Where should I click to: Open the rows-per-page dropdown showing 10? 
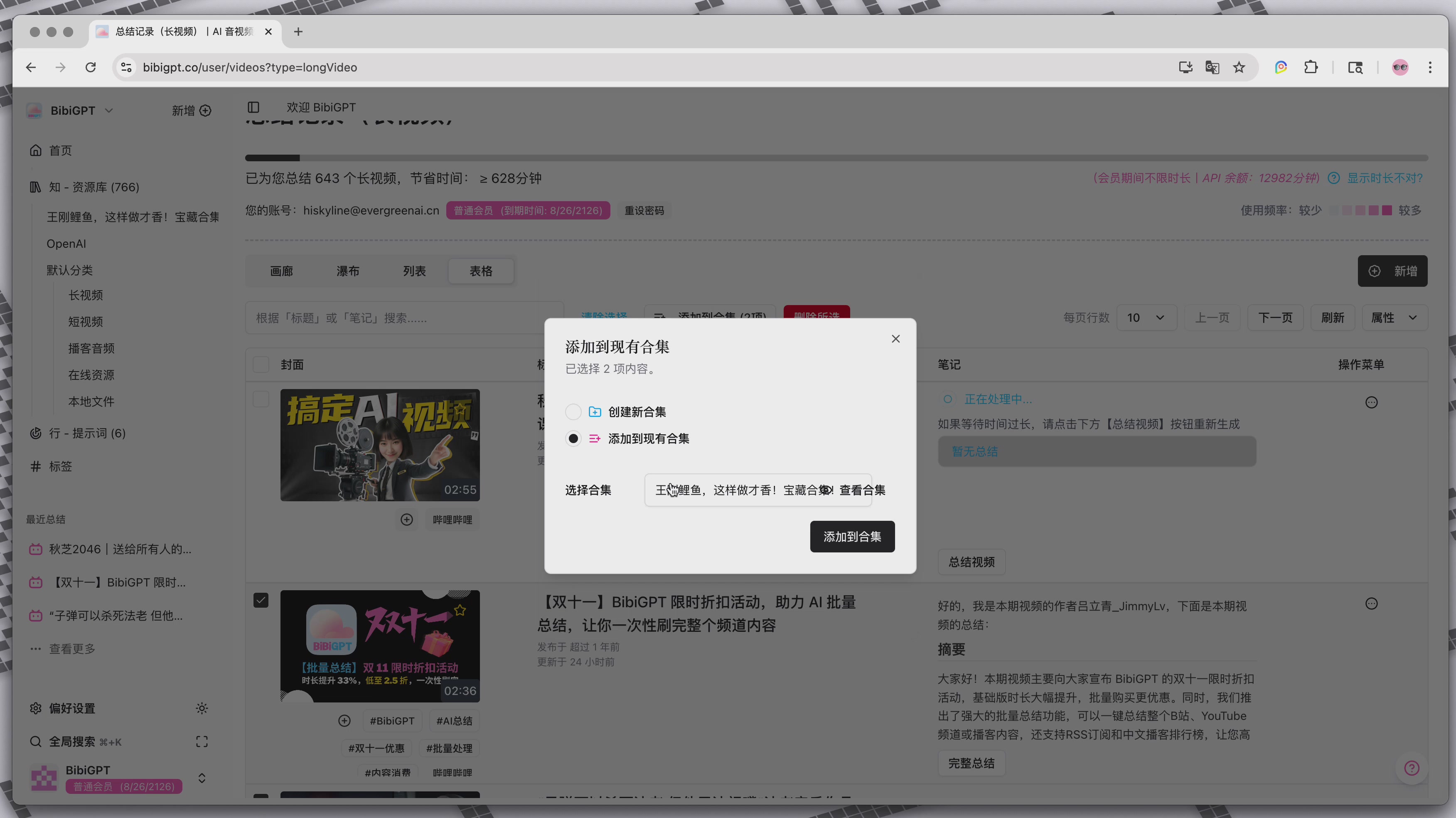(1146, 317)
